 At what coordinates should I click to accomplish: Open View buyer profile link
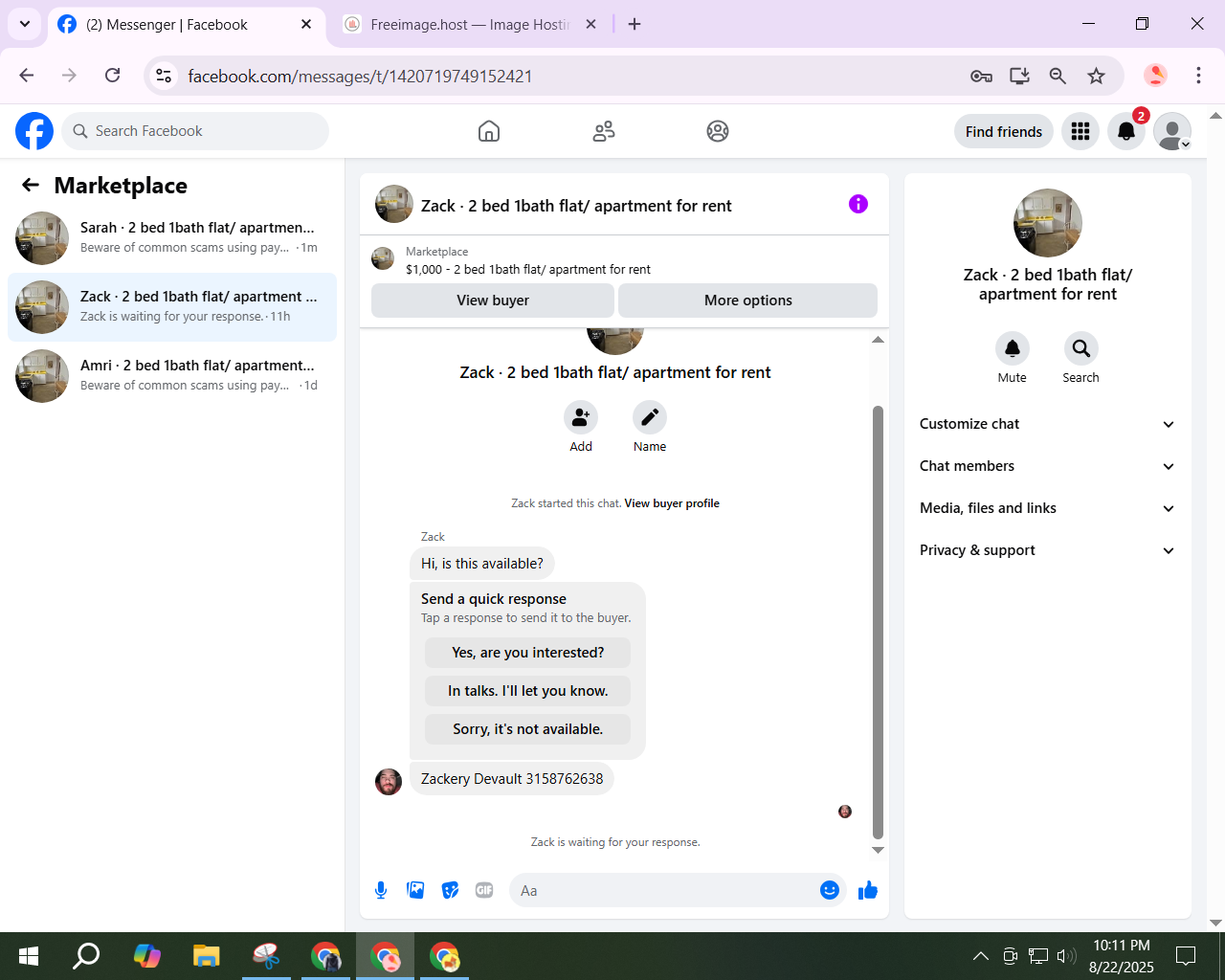[x=672, y=503]
